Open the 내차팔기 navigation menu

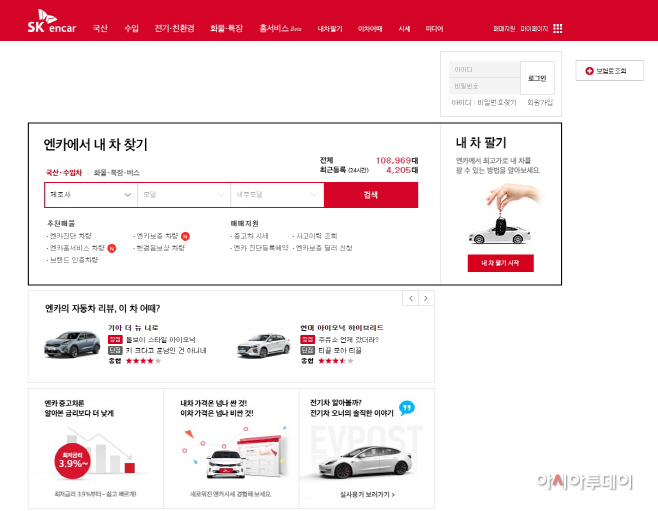[x=330, y=29]
